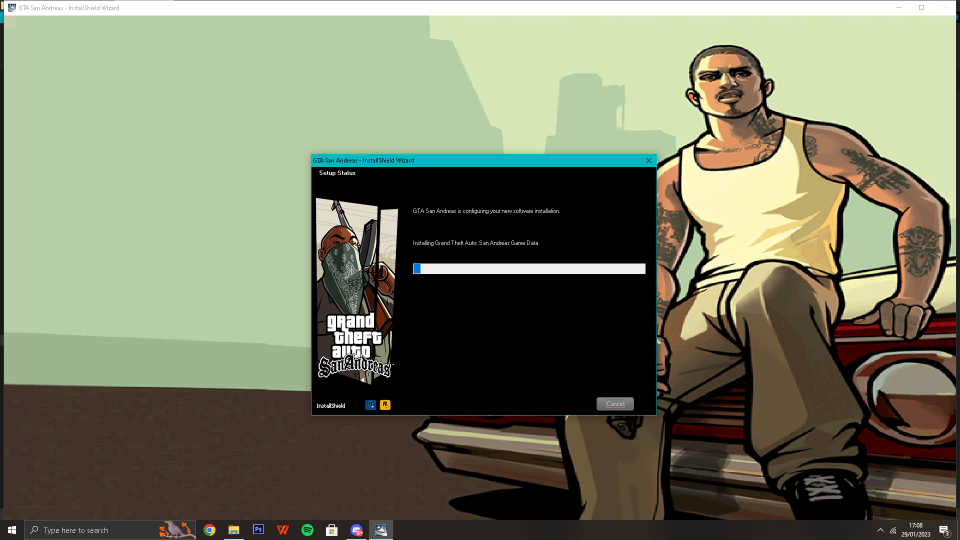Click the yellow Rockstar Games logo icon
Viewport: 960px width, 540px height.
(385, 405)
